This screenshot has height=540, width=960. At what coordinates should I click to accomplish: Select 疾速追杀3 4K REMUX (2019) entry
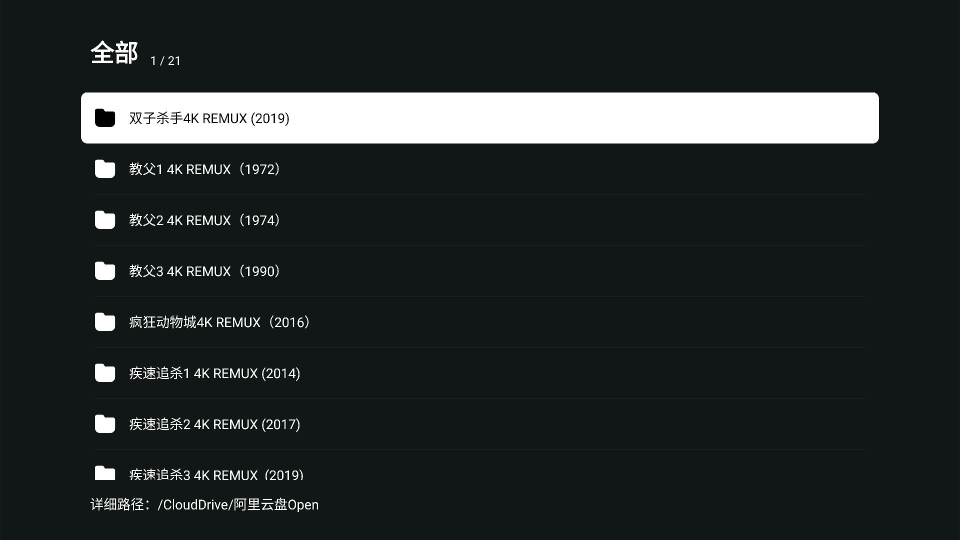216,474
